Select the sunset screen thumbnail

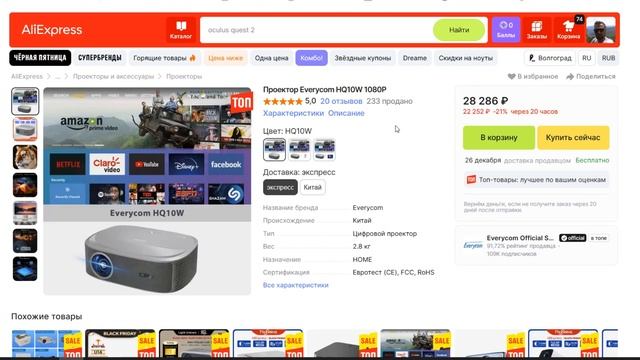(x=25, y=213)
